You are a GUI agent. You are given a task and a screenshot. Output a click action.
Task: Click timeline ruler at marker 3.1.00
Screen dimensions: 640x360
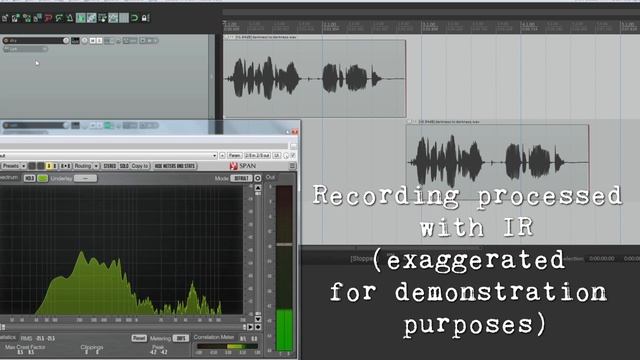point(430,27)
